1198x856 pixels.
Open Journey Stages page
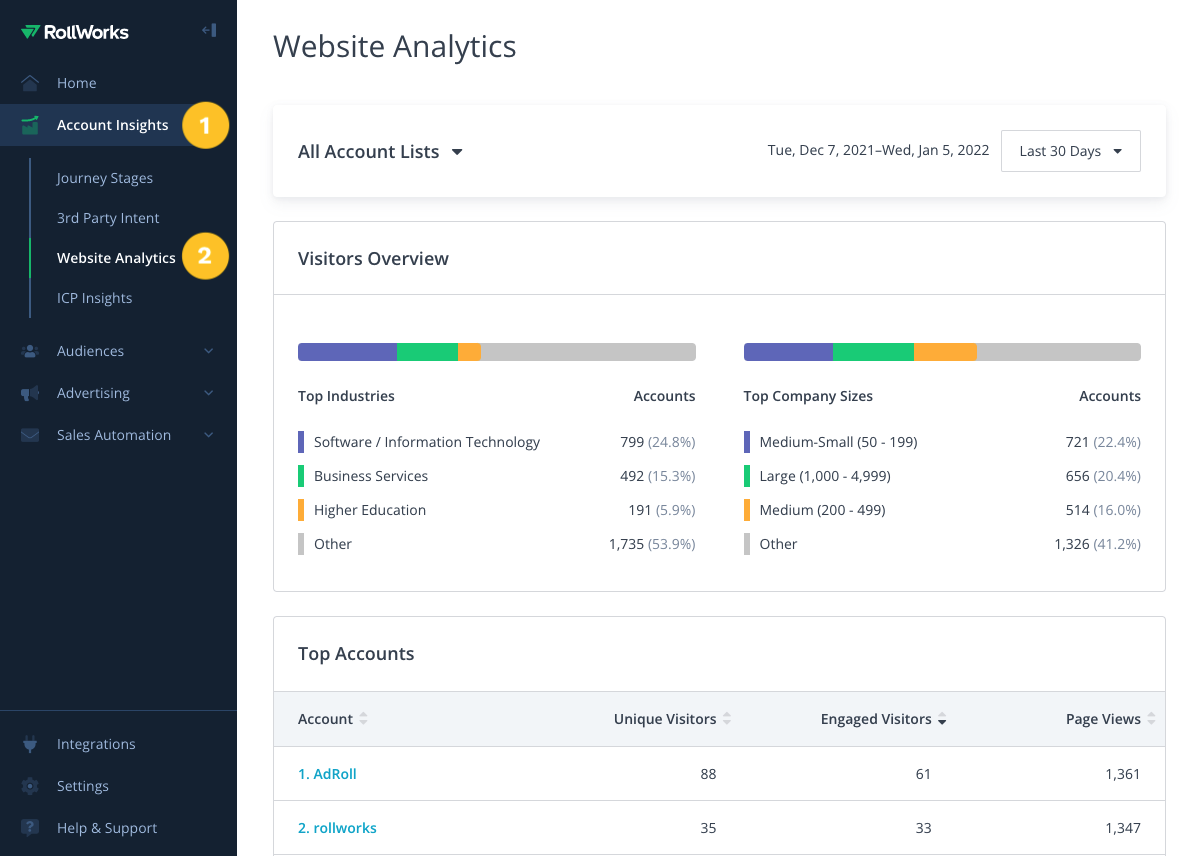tap(105, 178)
